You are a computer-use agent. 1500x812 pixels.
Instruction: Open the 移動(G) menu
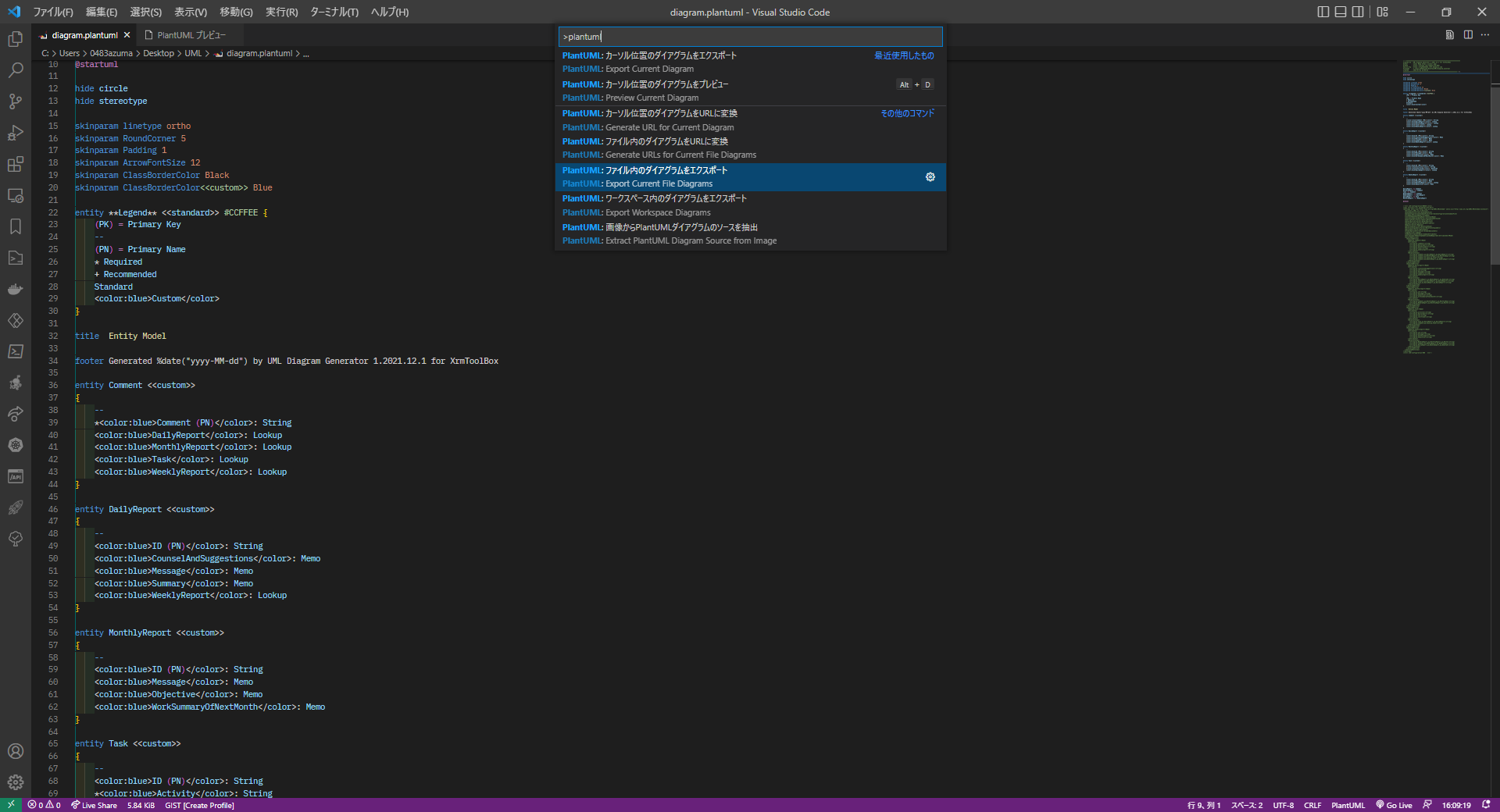236,12
